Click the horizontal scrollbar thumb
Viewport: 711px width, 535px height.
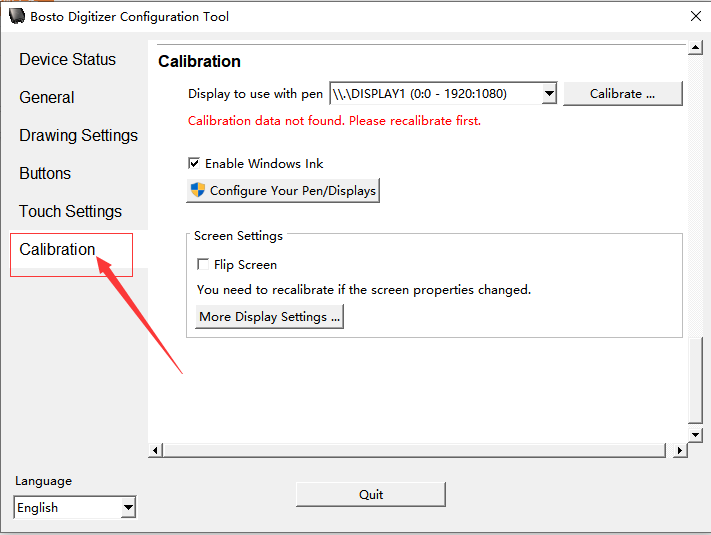pyautogui.click(x=414, y=450)
